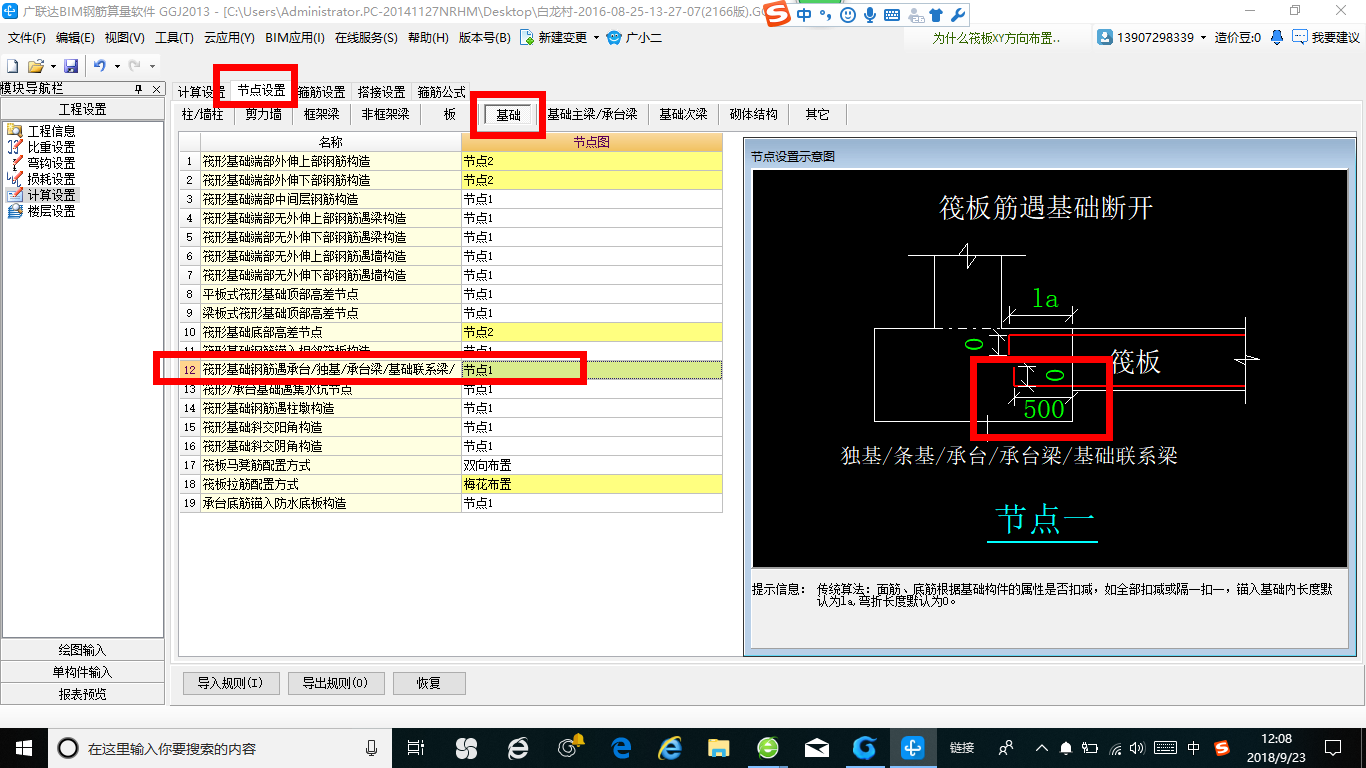The width and height of the screenshot is (1366, 768).
Task: Switch to the 箍筋设置 tab
Action: coord(321,92)
